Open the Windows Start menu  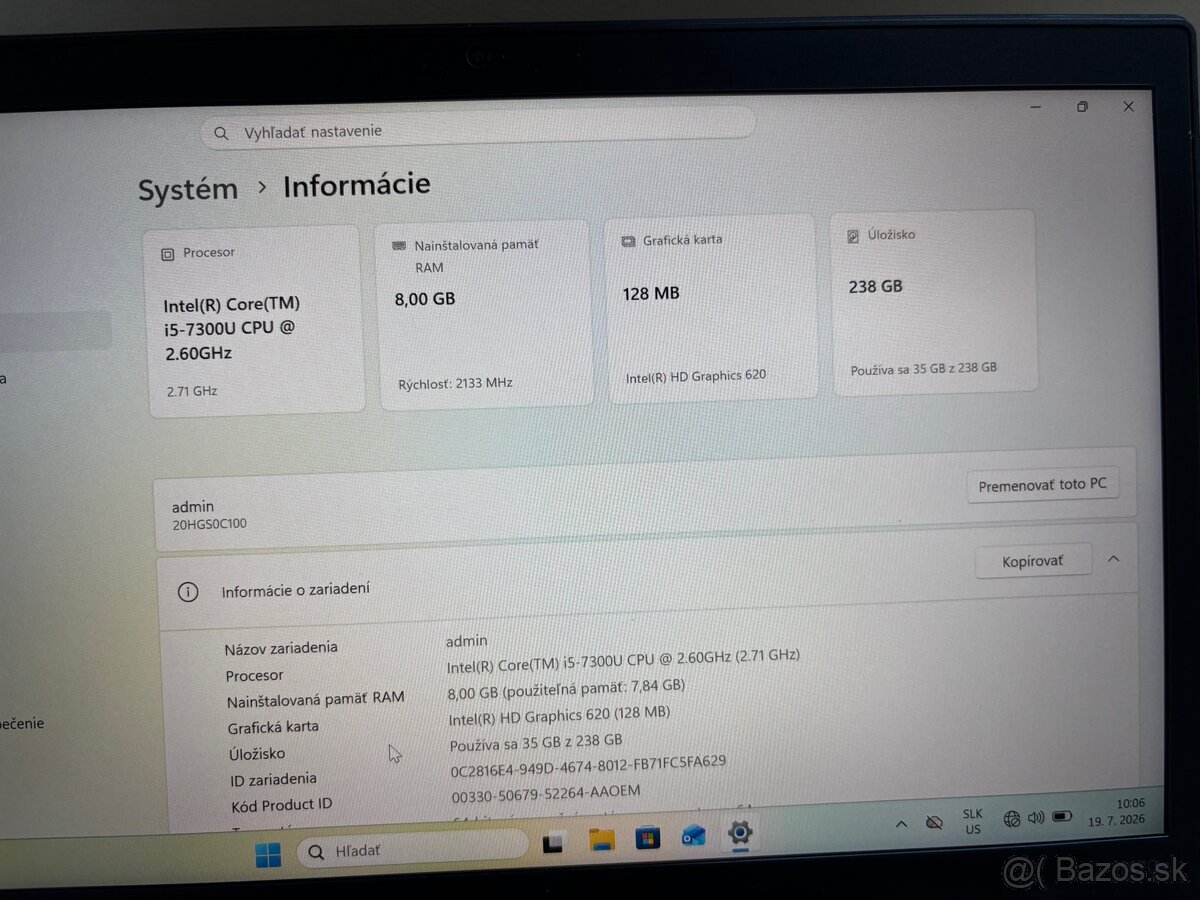pyautogui.click(x=268, y=855)
